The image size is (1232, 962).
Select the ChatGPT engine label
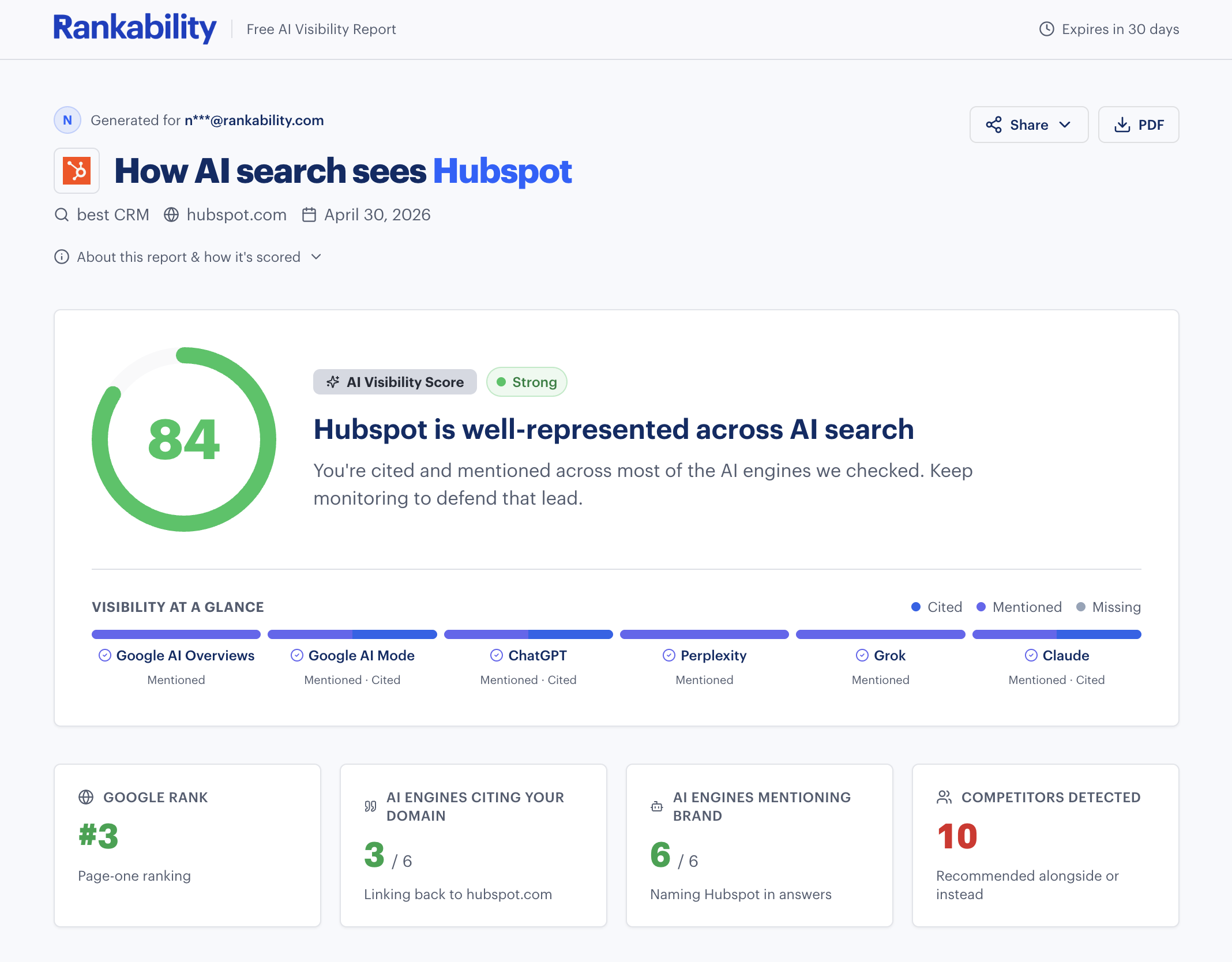pos(538,655)
